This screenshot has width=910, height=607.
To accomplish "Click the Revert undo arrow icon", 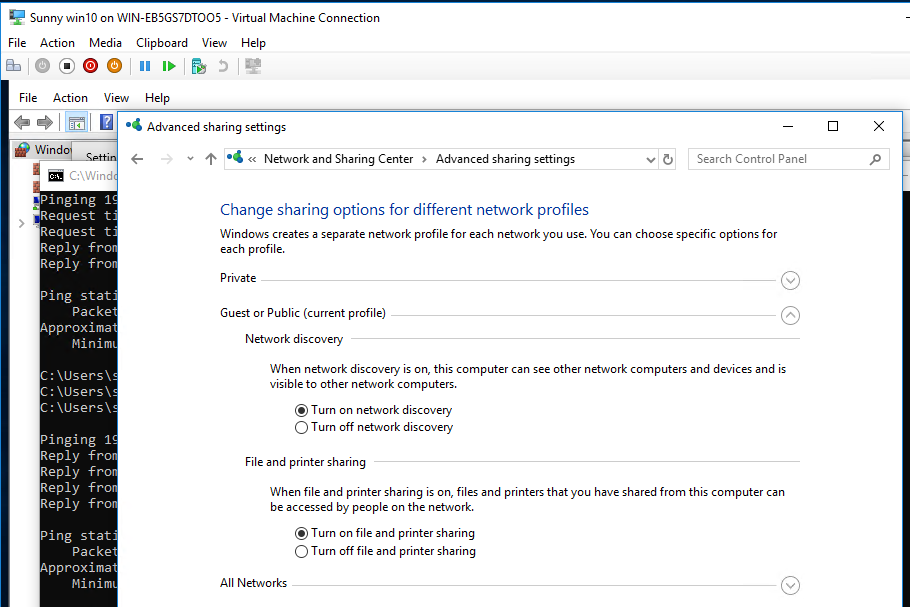I will click(223, 66).
